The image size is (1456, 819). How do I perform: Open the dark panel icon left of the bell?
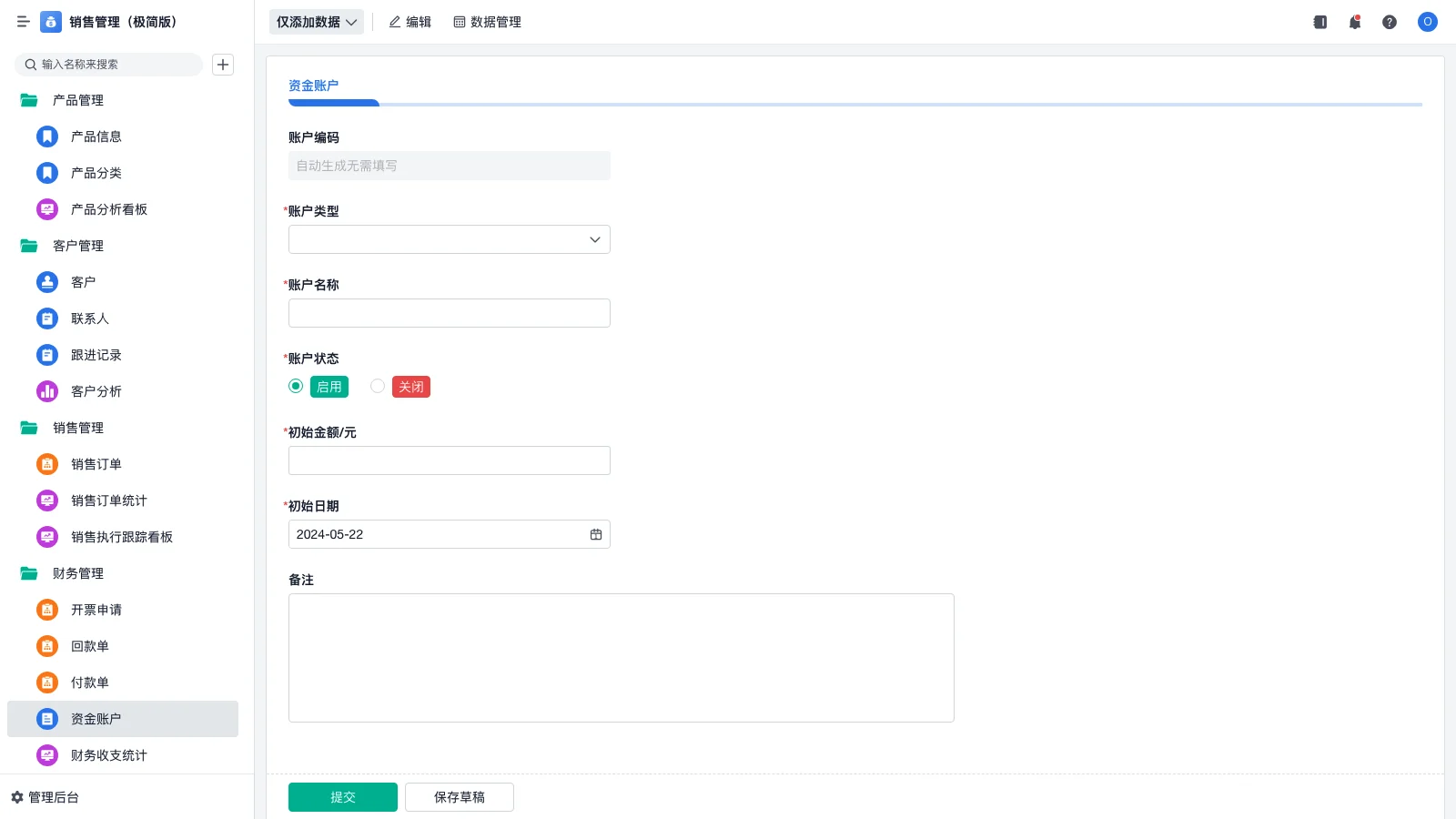point(1320,22)
